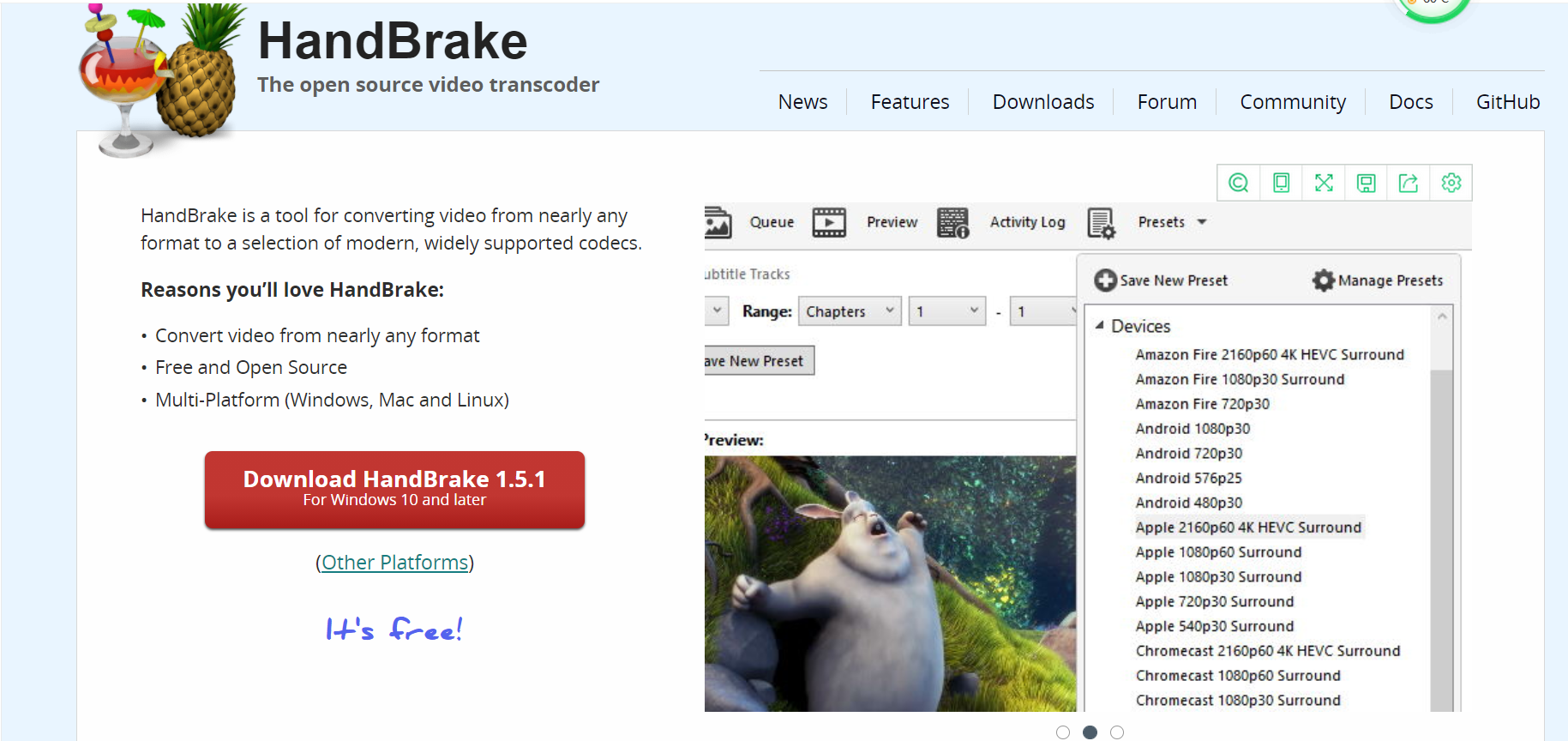Open the start chapter dropdown showing 1
Image resolution: width=1568 pixels, height=741 pixels.
click(947, 311)
